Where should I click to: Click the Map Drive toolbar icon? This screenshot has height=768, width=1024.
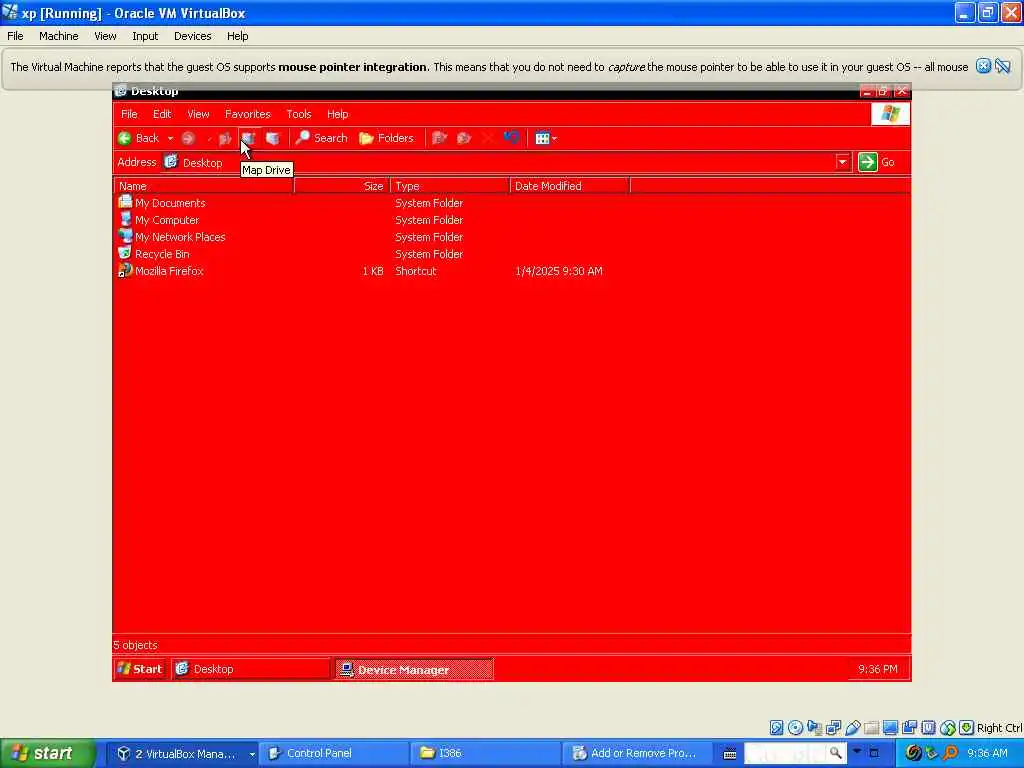[248, 138]
